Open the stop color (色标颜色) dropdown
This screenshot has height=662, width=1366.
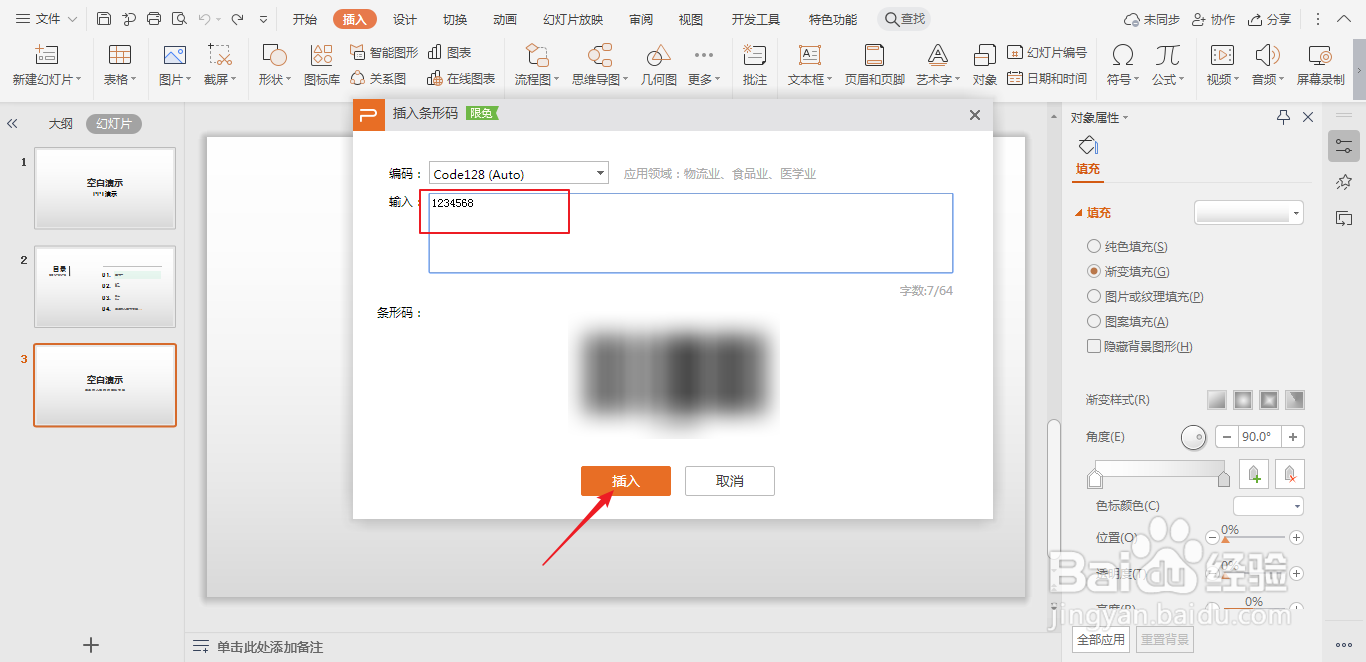[1268, 506]
